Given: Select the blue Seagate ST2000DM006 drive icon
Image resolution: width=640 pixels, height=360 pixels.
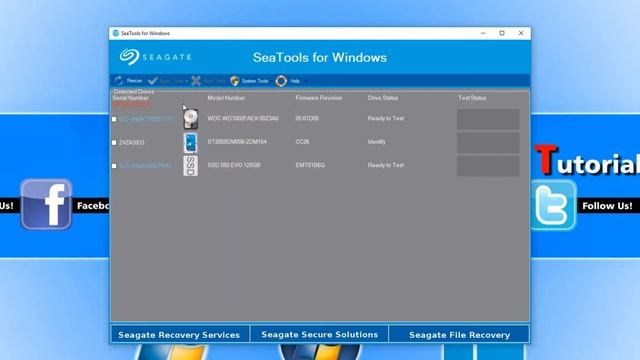Looking at the screenshot, I should pyautogui.click(x=191, y=142).
